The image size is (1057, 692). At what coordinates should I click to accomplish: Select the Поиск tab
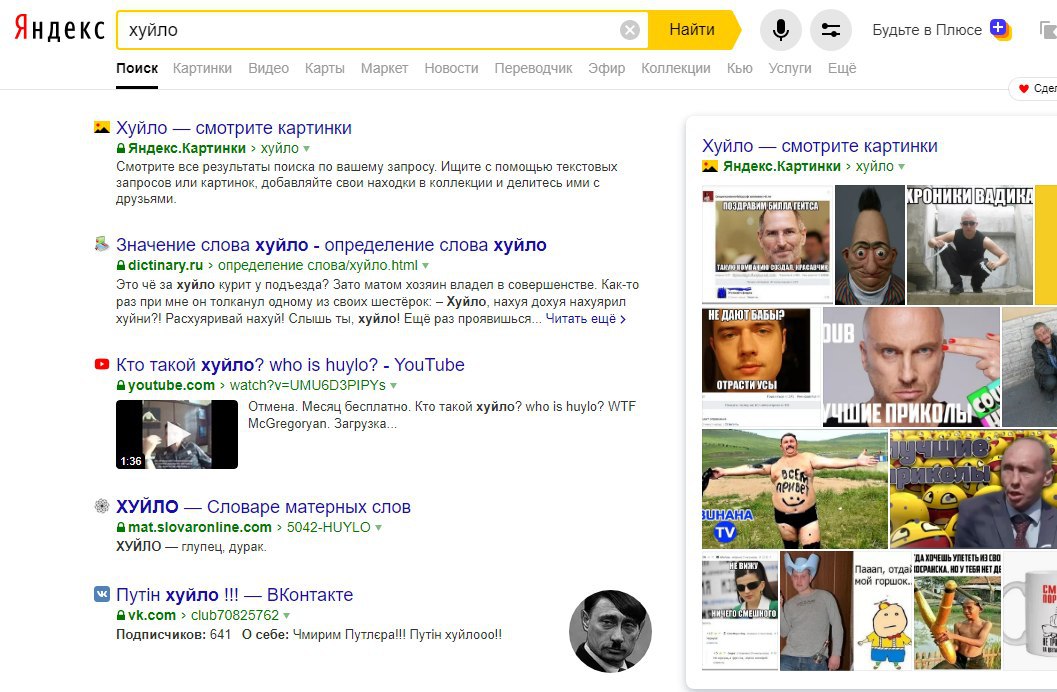coord(137,68)
